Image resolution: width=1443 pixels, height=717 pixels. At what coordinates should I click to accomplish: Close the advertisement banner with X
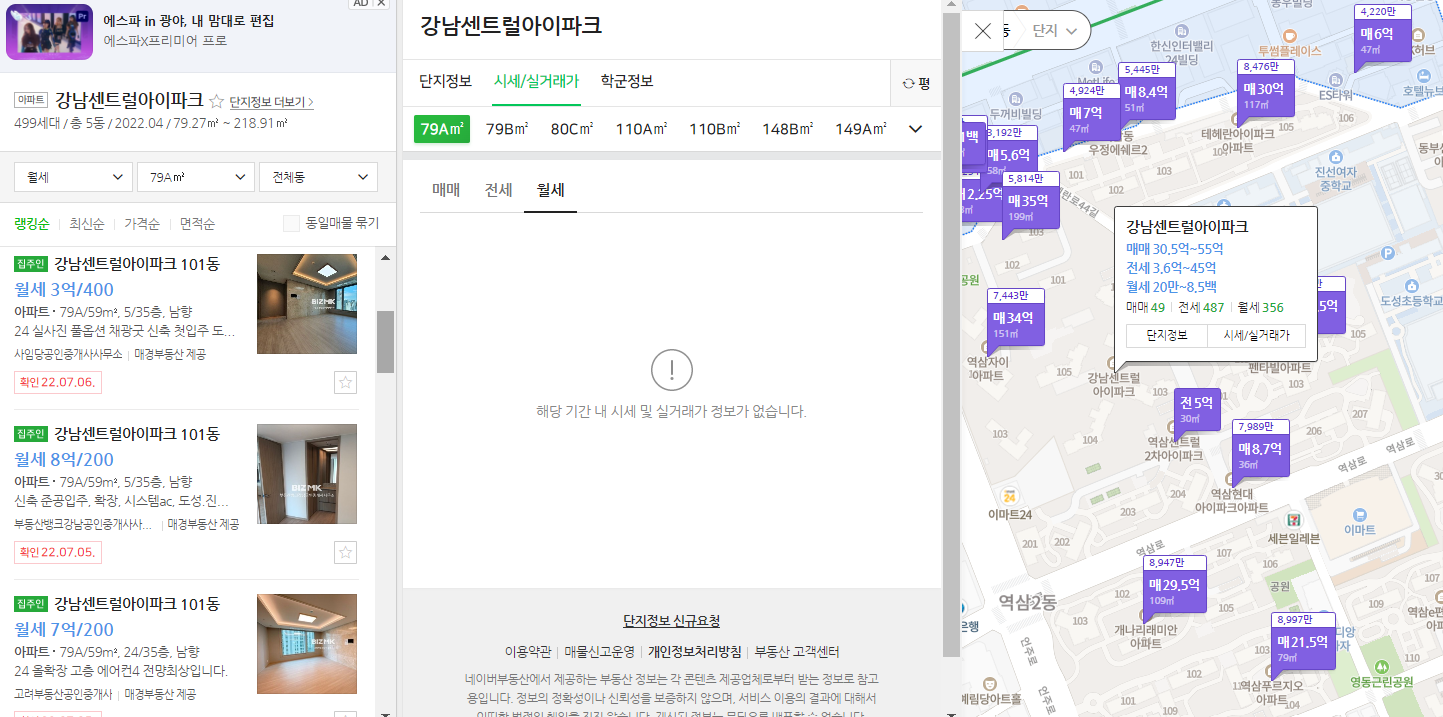[381, 3]
